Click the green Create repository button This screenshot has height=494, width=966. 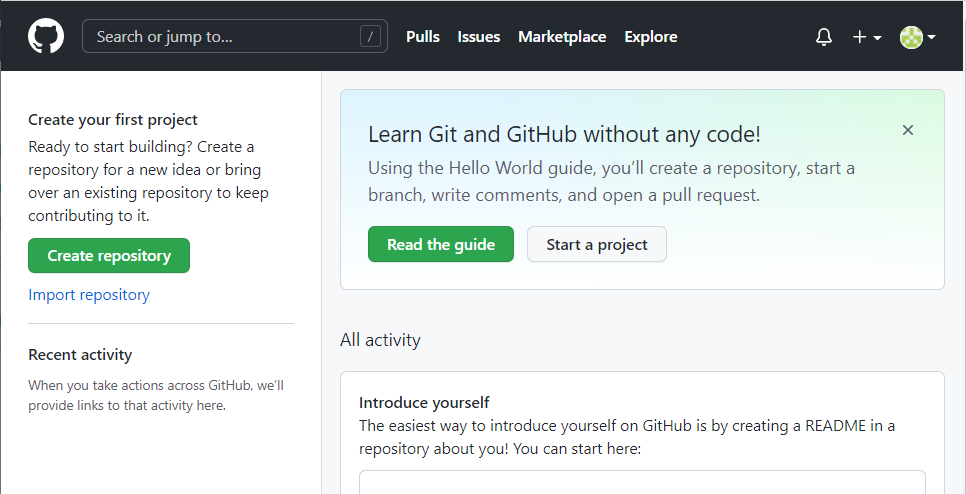pyautogui.click(x=109, y=256)
